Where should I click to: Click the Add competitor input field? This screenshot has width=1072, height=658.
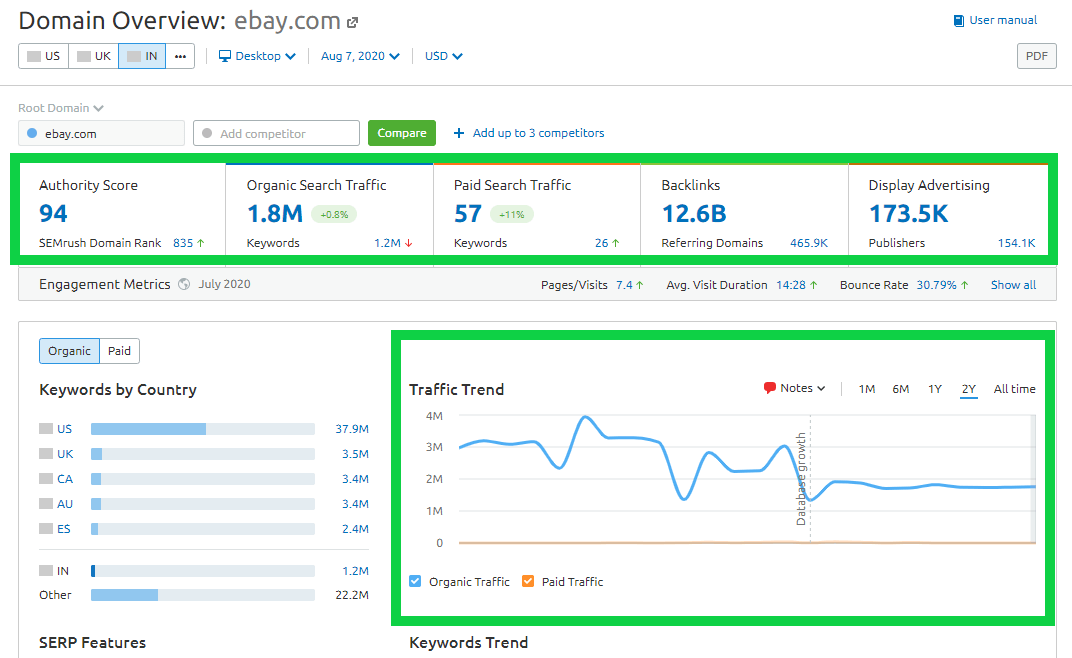[276, 133]
